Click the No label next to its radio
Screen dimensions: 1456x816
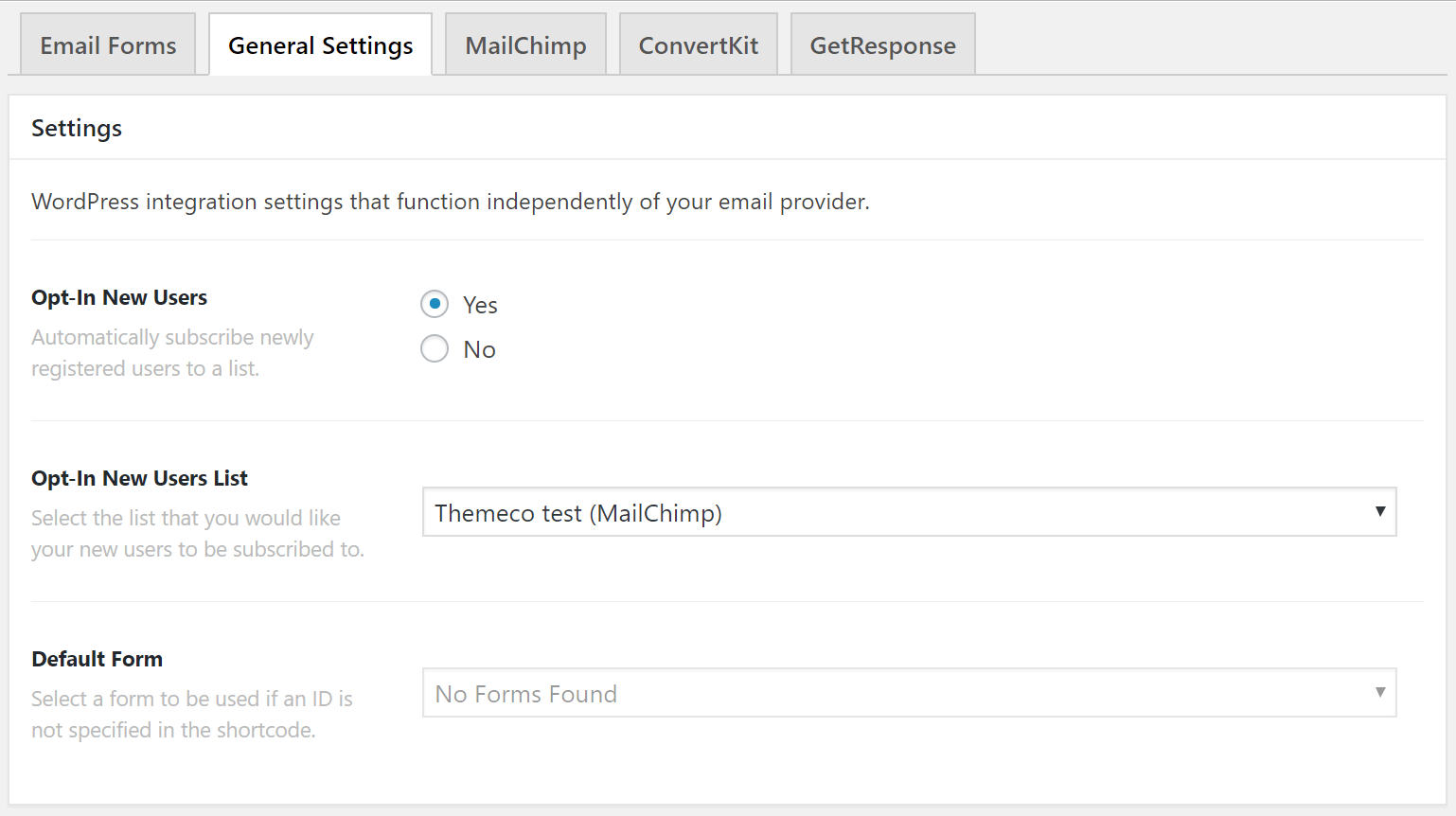[479, 348]
